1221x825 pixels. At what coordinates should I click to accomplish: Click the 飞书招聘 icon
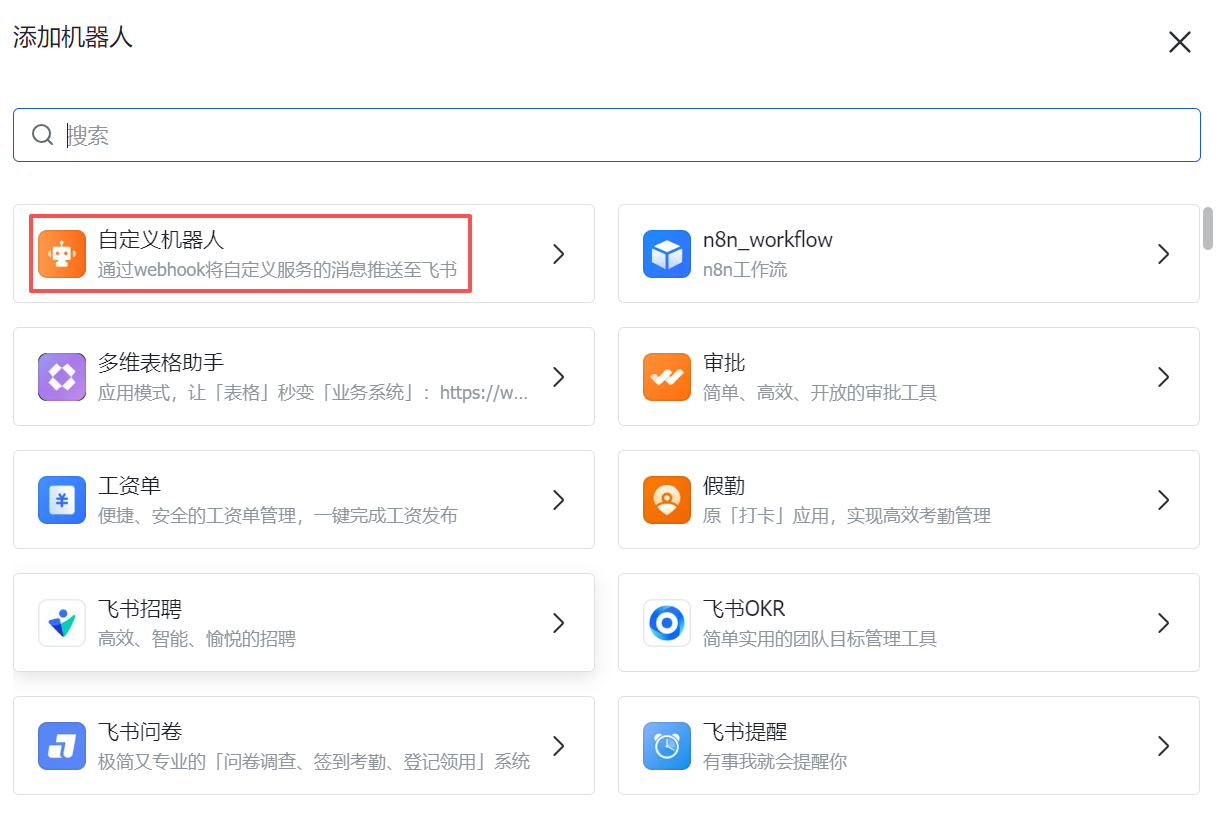point(62,623)
